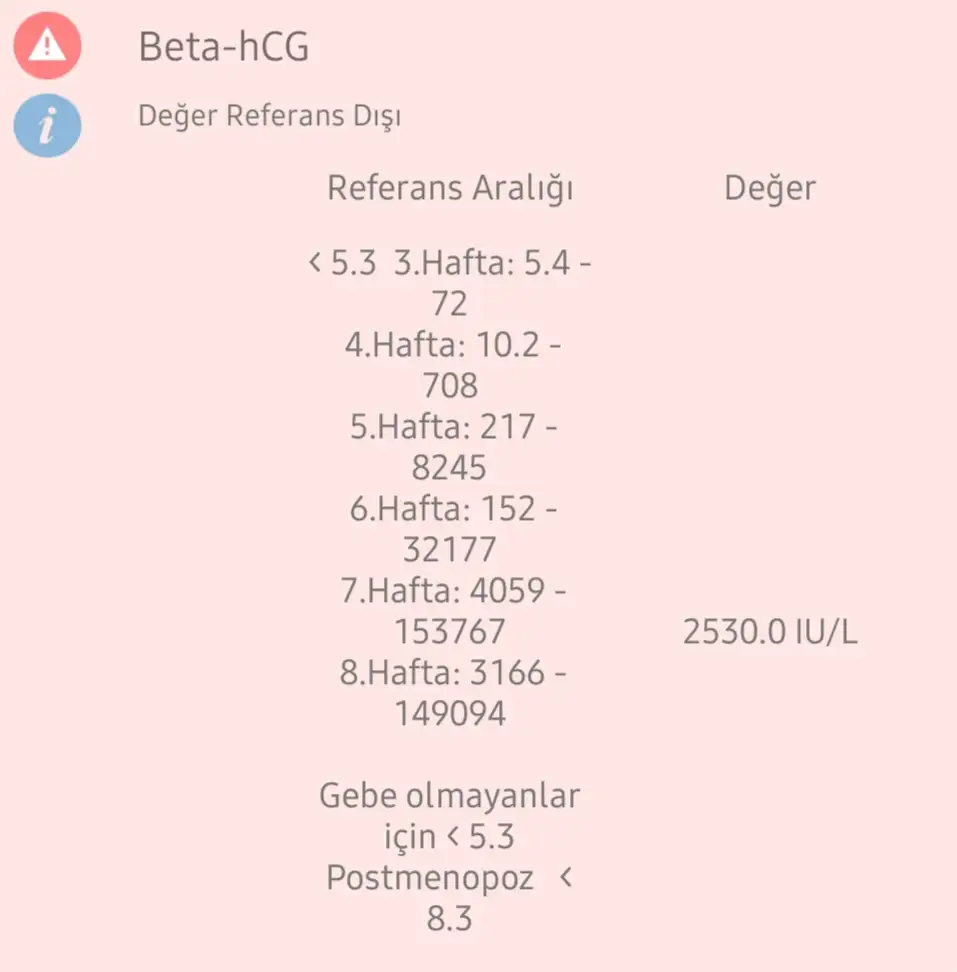Click the 4.Hafta: 10.2 reference line
The height and width of the screenshot is (972, 957).
453,345
